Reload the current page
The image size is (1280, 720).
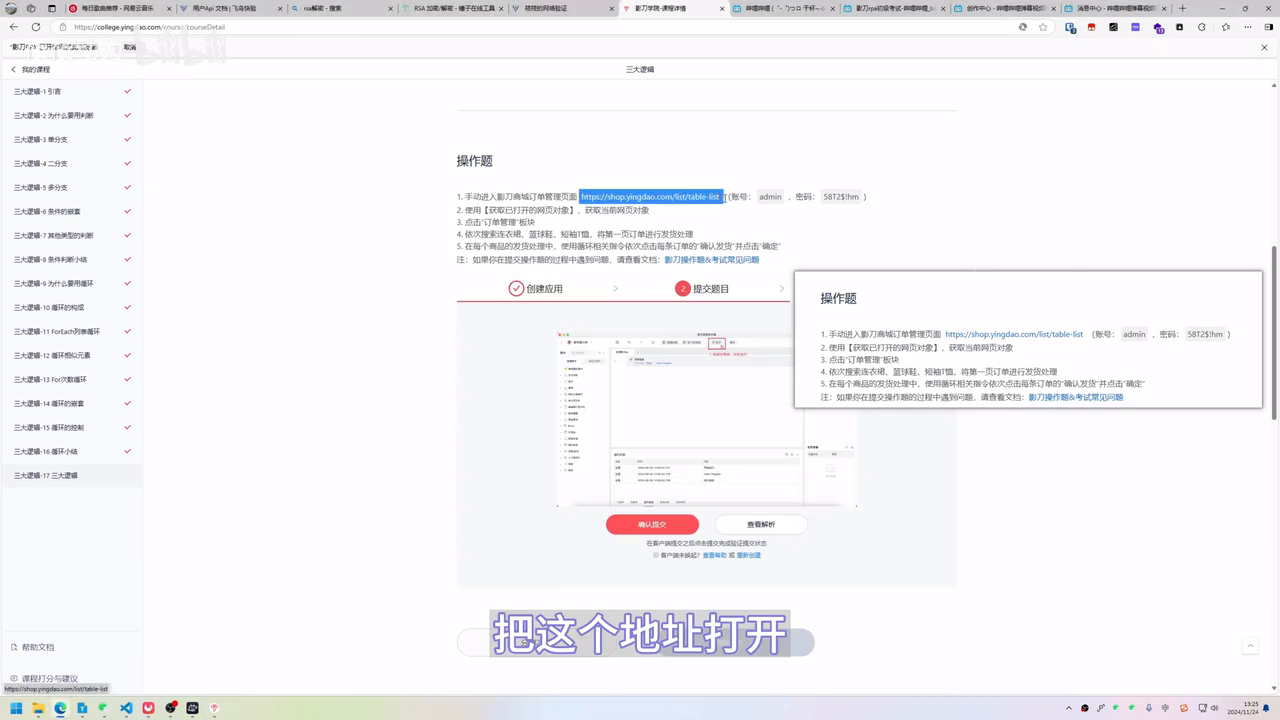pos(36,27)
